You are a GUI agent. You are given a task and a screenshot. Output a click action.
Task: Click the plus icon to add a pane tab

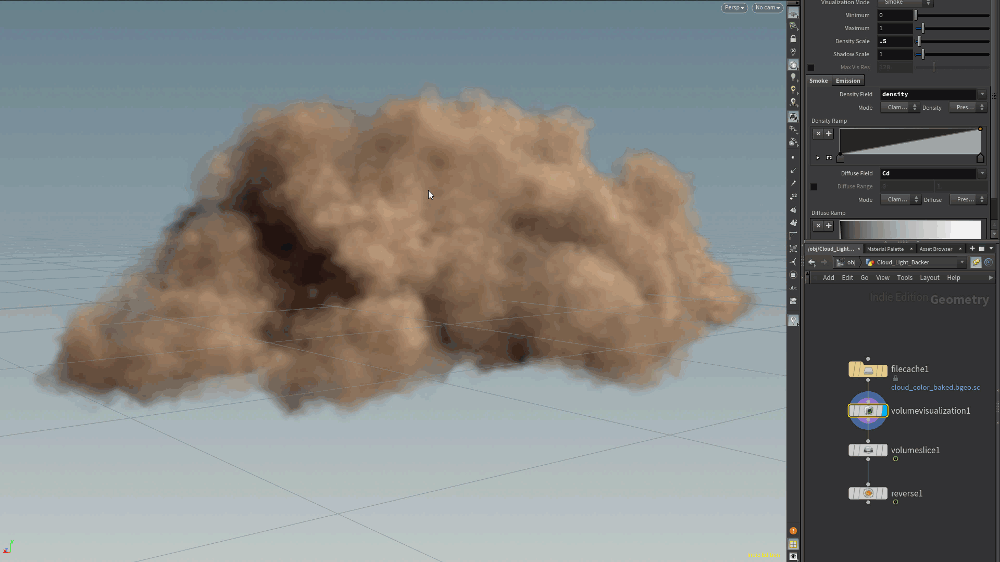click(973, 249)
